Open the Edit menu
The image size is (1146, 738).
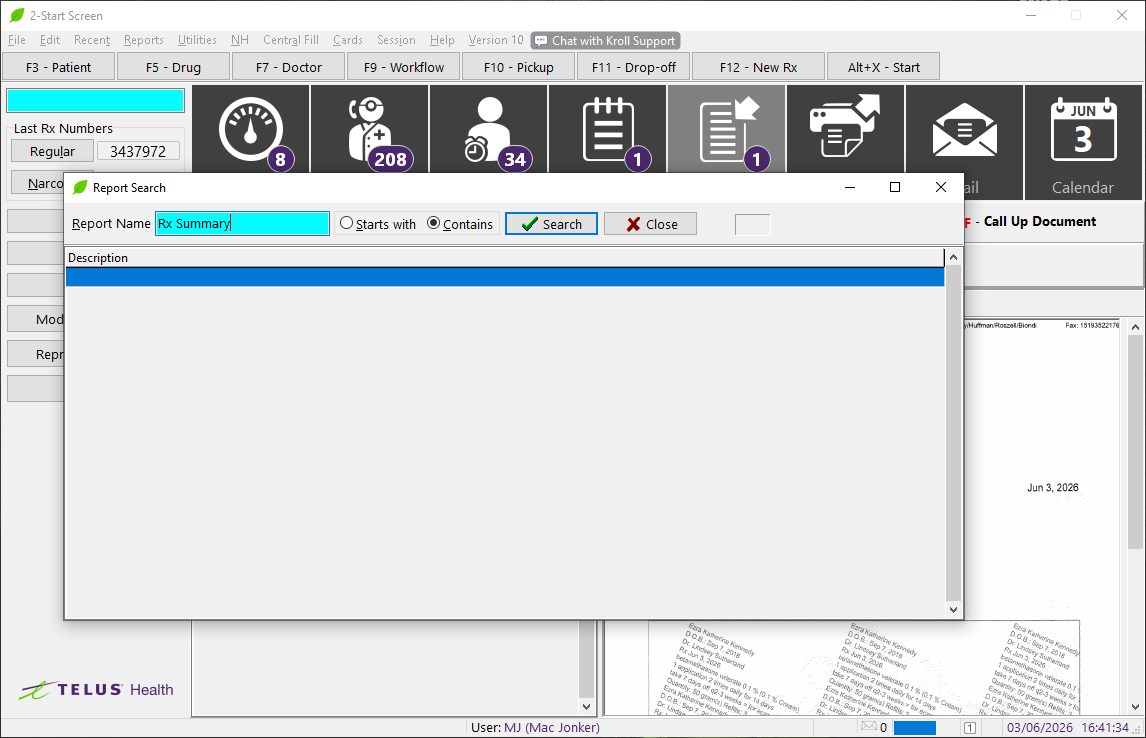click(x=50, y=40)
